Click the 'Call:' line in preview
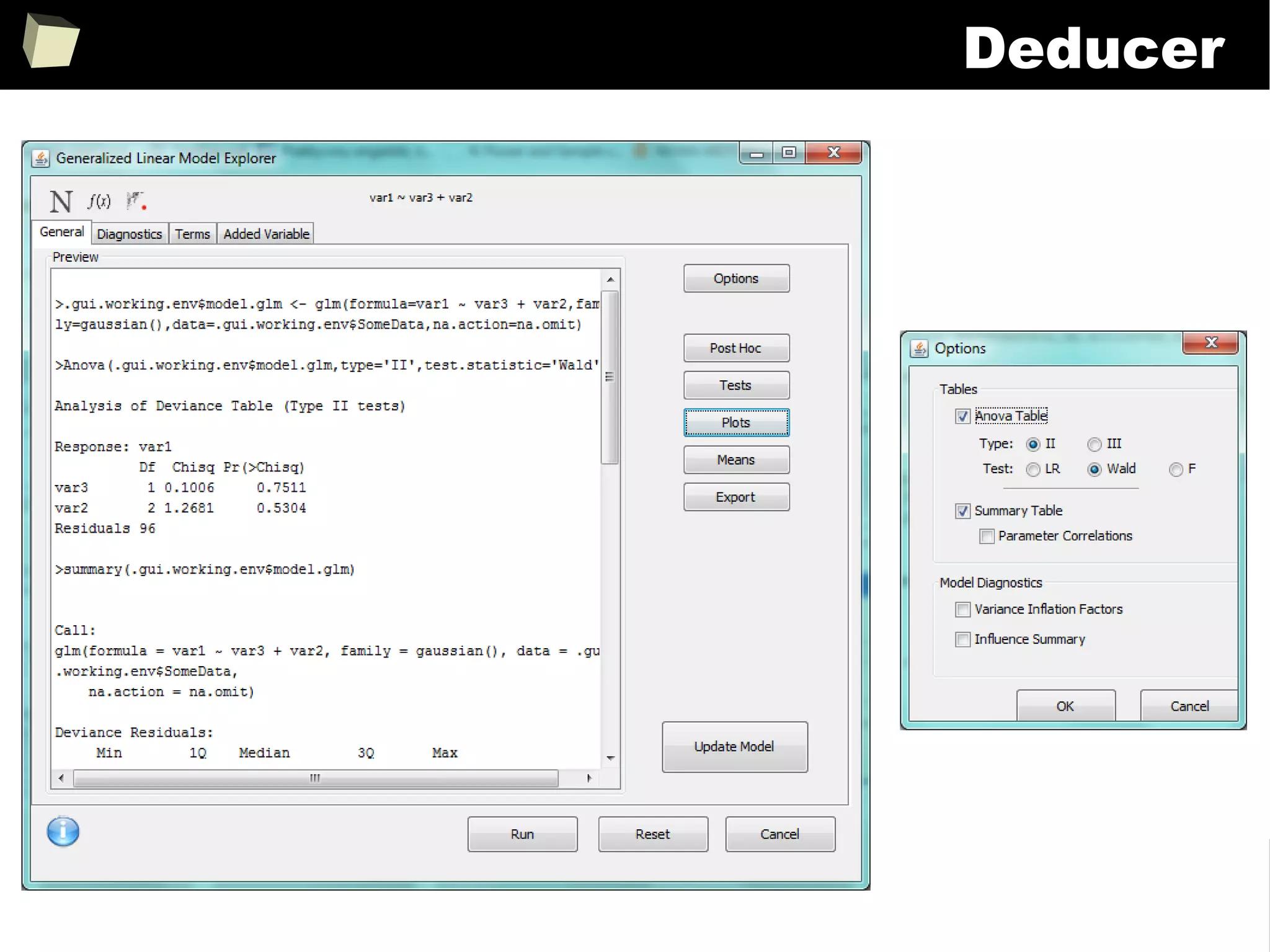The image size is (1270, 952). tap(75, 630)
